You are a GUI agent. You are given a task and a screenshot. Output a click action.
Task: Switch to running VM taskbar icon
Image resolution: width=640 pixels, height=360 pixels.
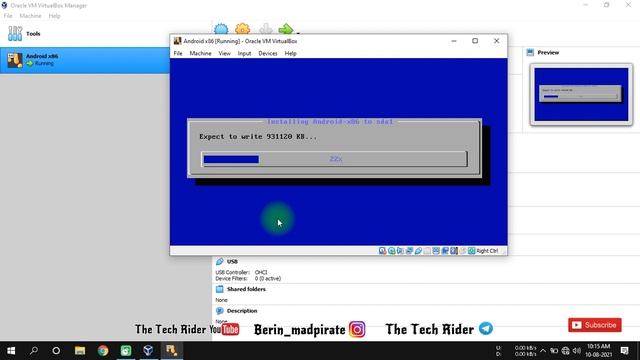click(x=171, y=351)
